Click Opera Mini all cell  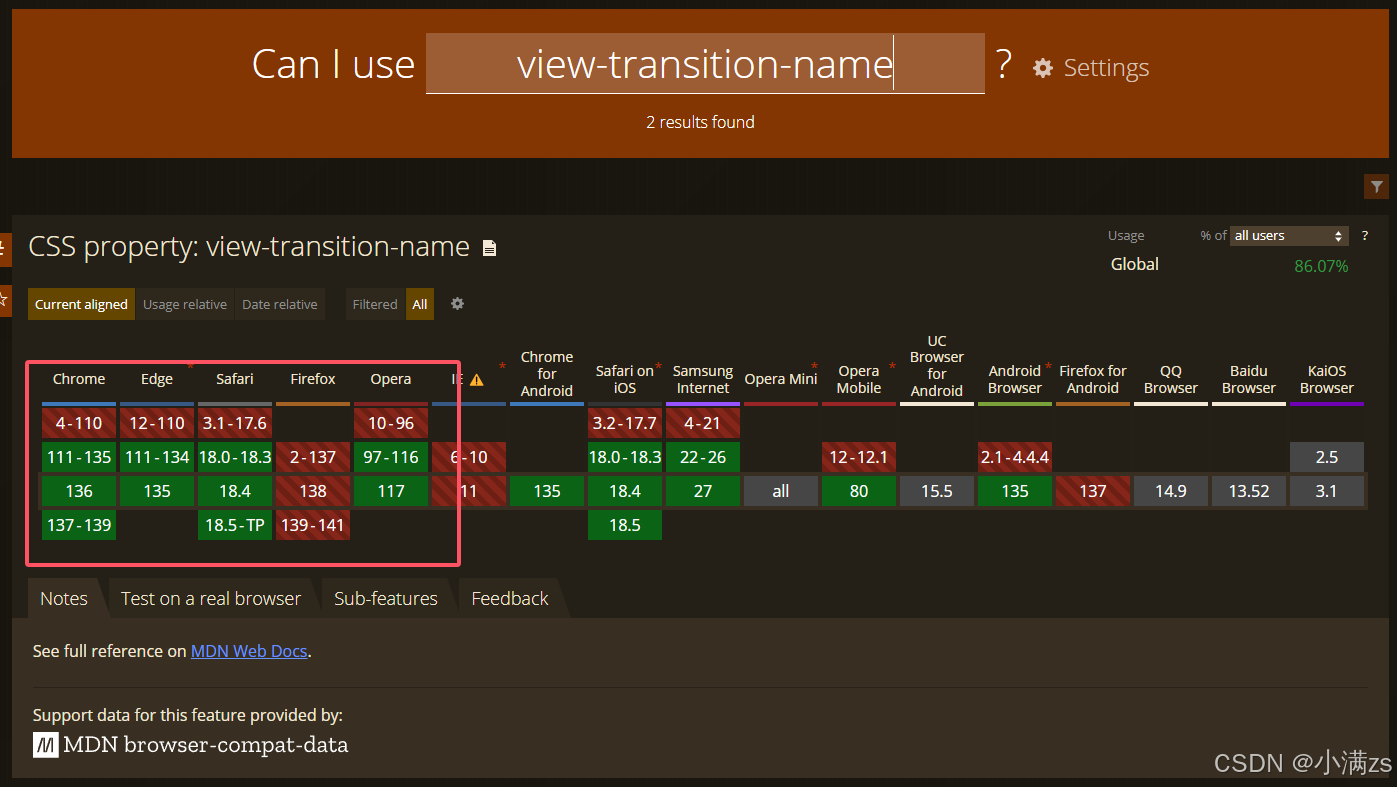pyautogui.click(x=781, y=491)
